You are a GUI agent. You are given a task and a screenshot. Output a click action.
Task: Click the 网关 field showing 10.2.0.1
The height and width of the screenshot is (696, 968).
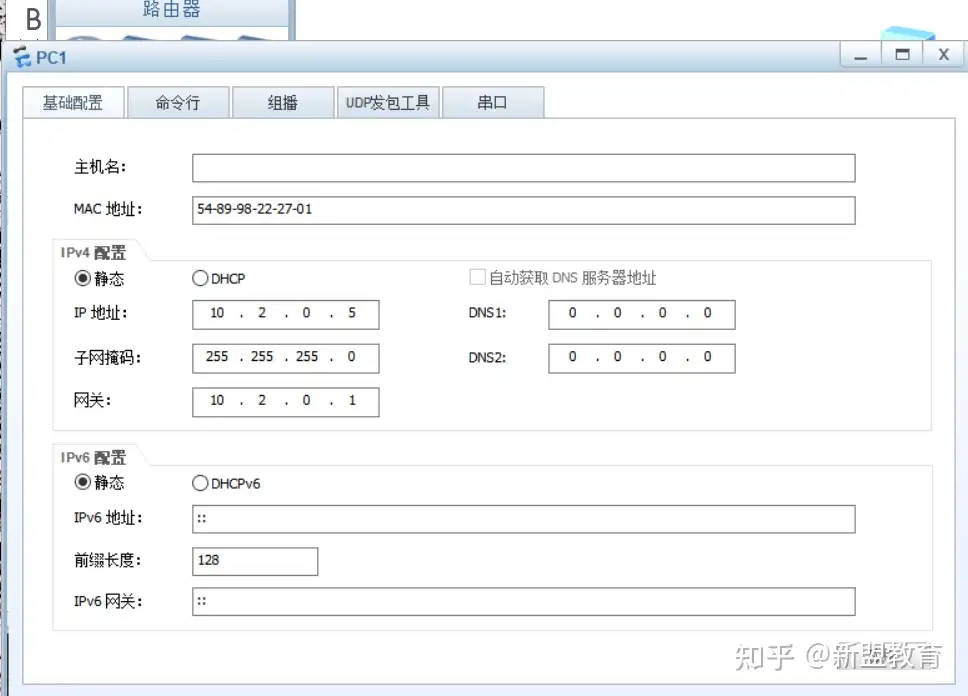[285, 402]
